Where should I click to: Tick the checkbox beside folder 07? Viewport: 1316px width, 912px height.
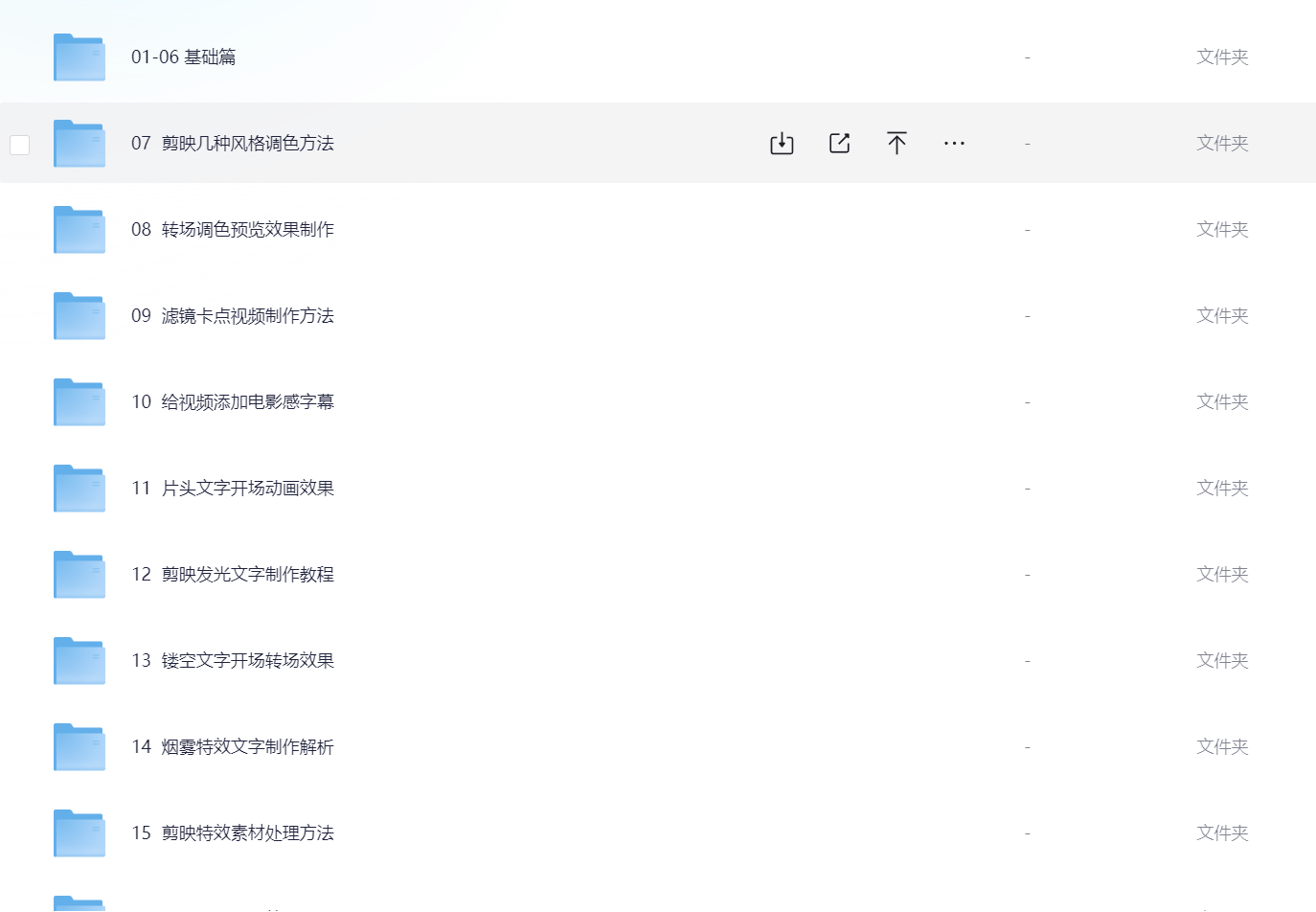click(x=19, y=145)
